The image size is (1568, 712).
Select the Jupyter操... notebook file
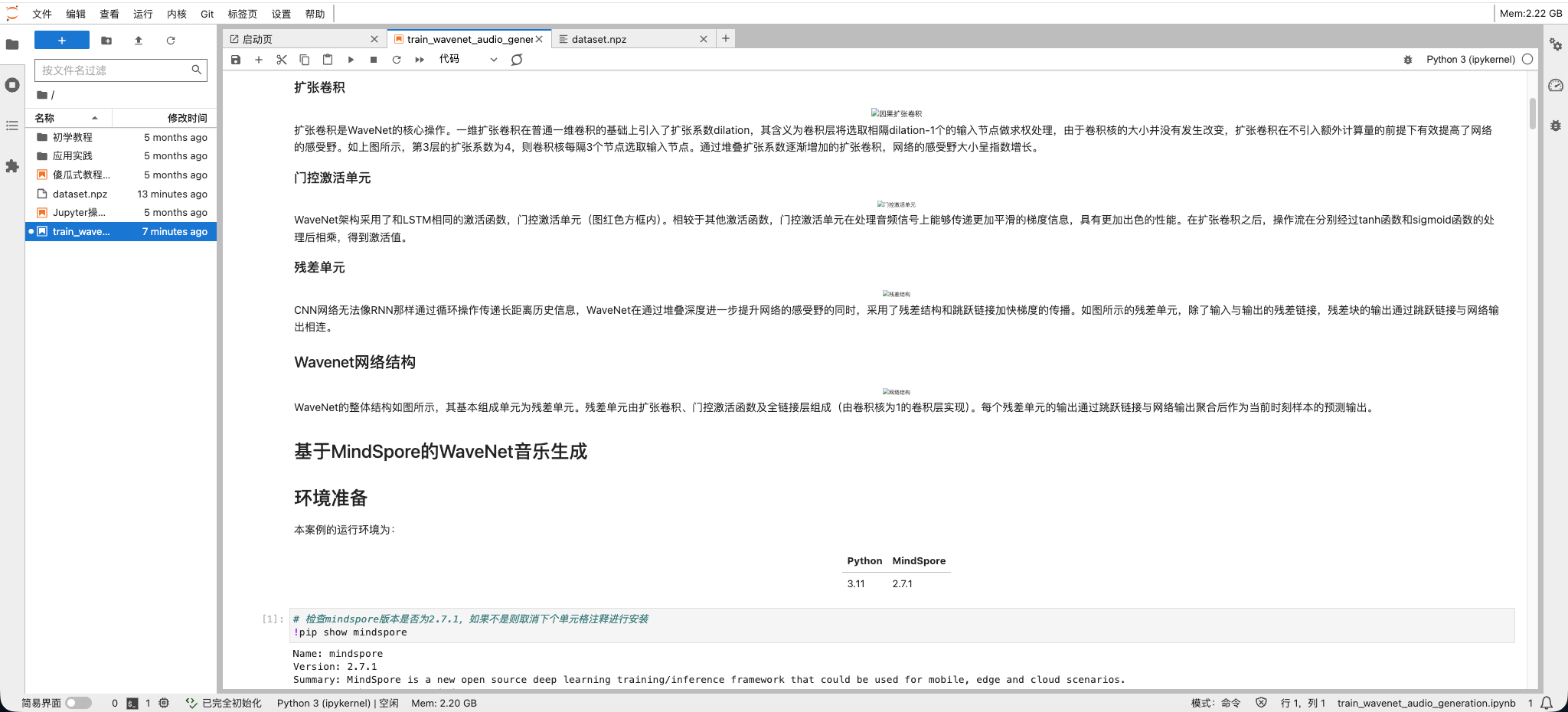click(121, 212)
